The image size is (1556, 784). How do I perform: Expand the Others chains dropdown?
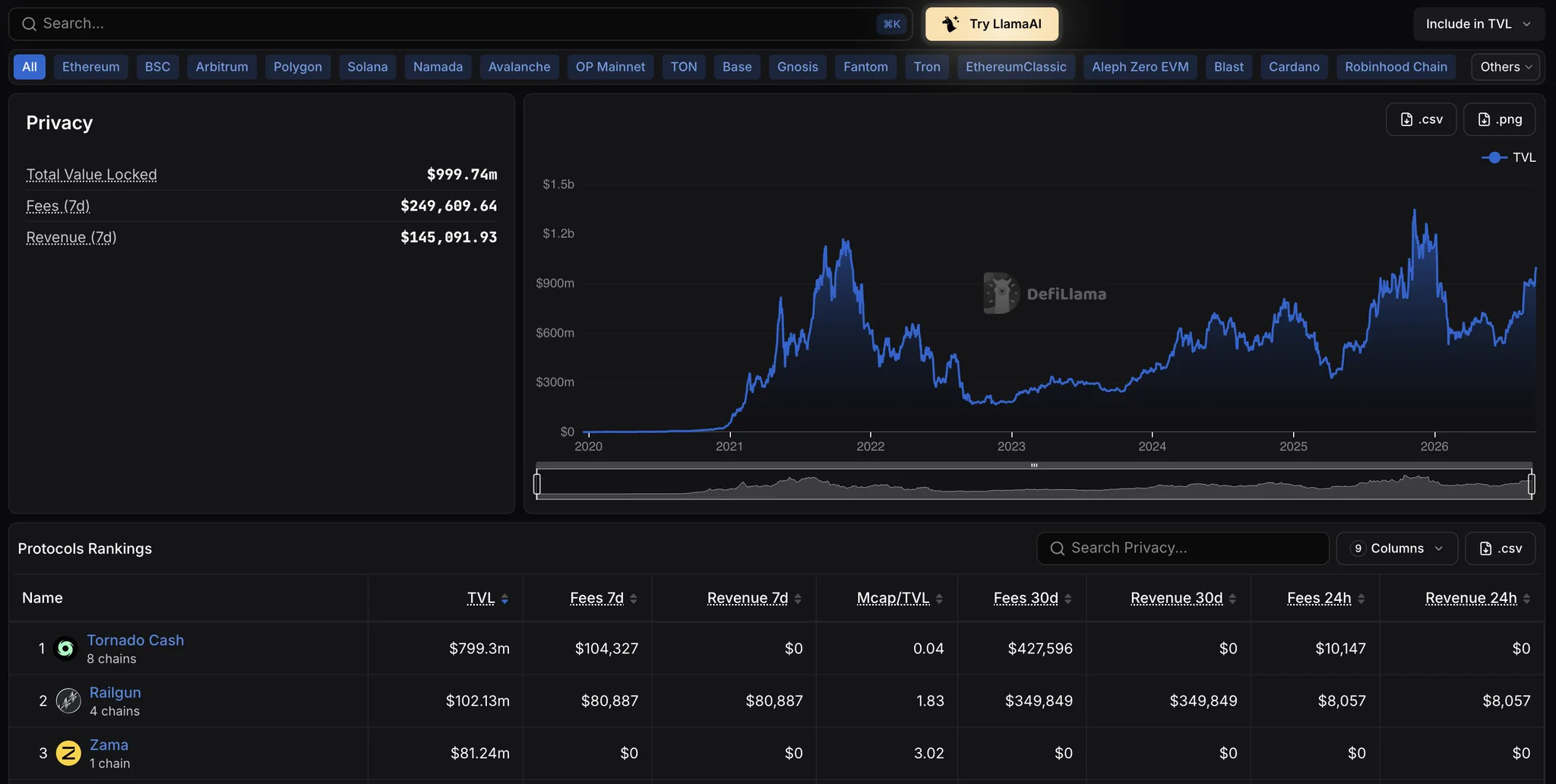pos(1506,67)
